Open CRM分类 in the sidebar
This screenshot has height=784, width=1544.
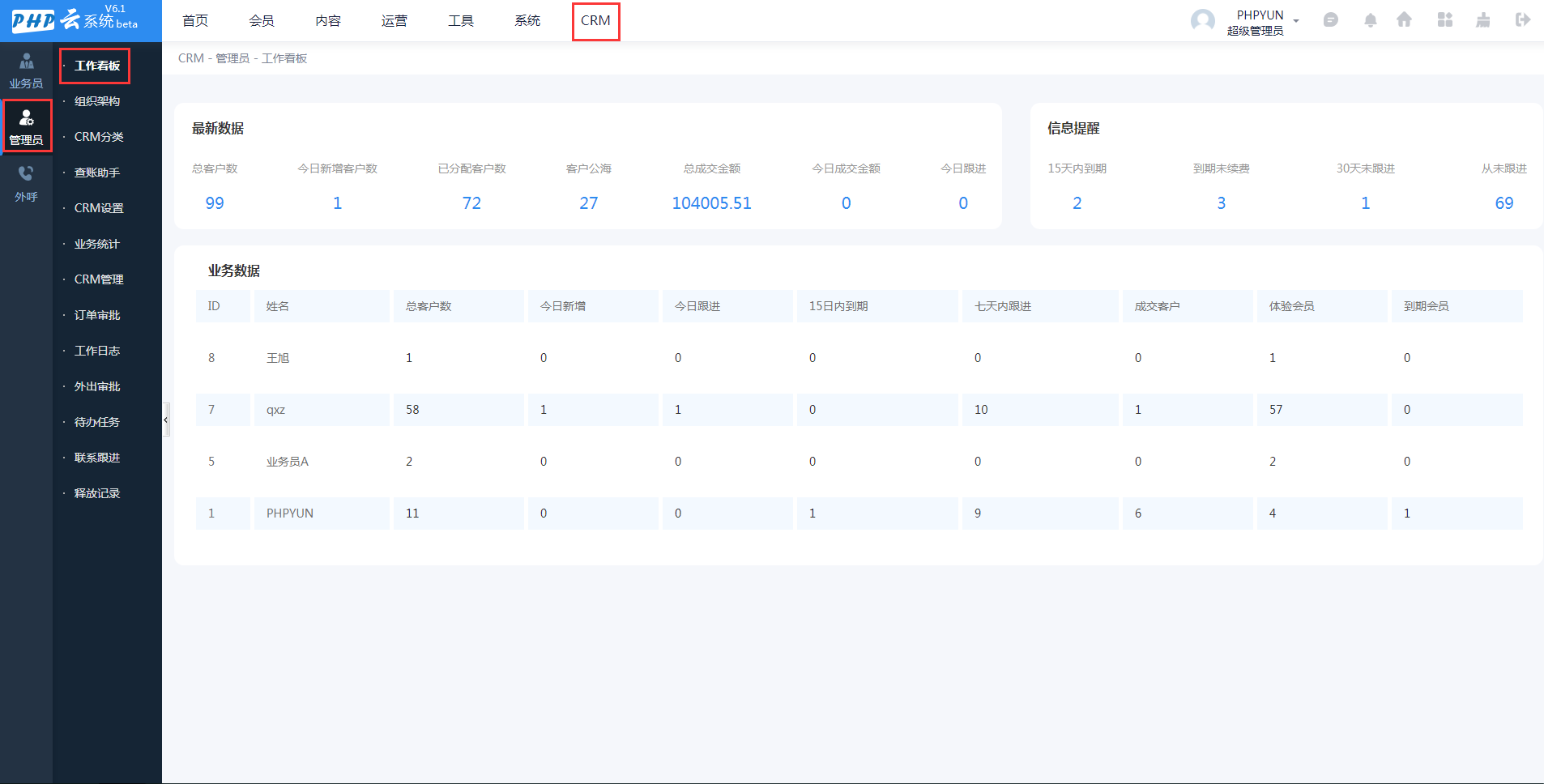click(99, 137)
